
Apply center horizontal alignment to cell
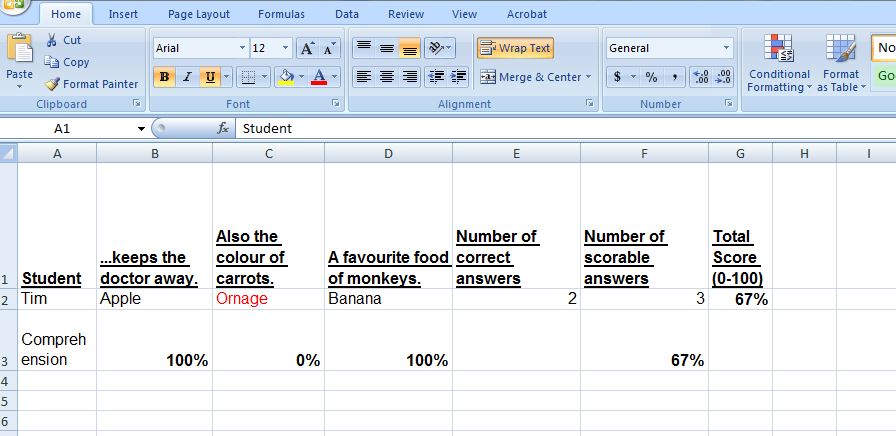point(386,77)
